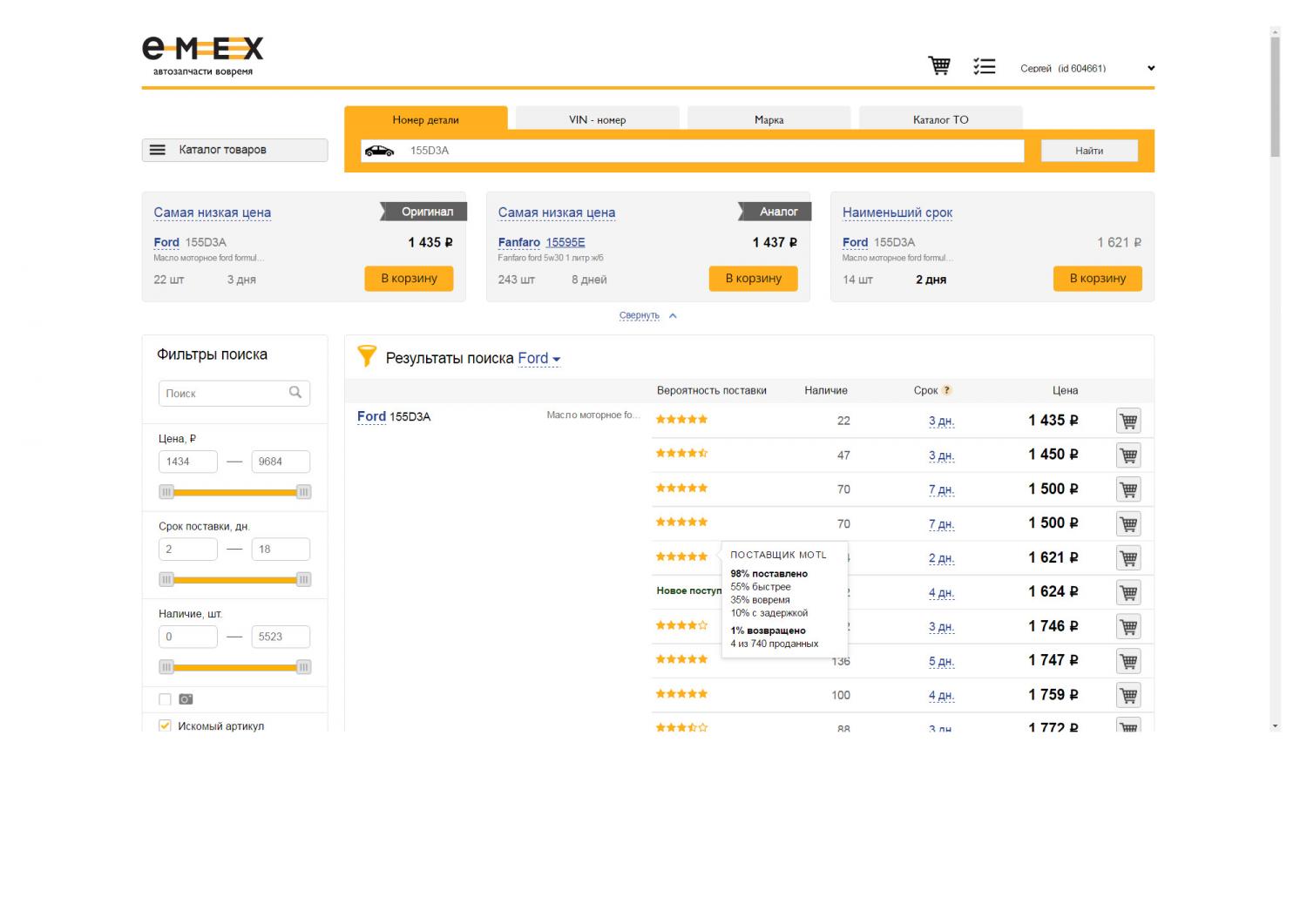The width and height of the screenshot is (1307, 924).
Task: Click the maximum stock field 5523
Action: (281, 637)
